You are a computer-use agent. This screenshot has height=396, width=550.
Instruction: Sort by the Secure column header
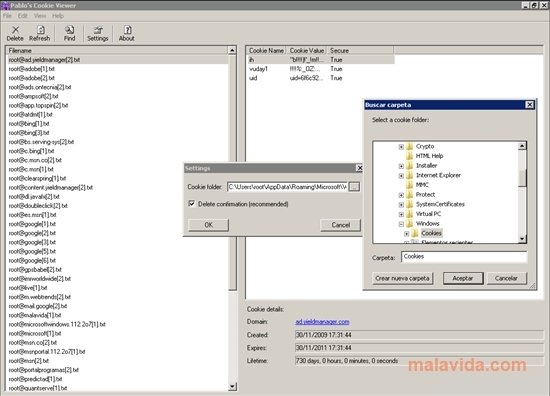360,51
